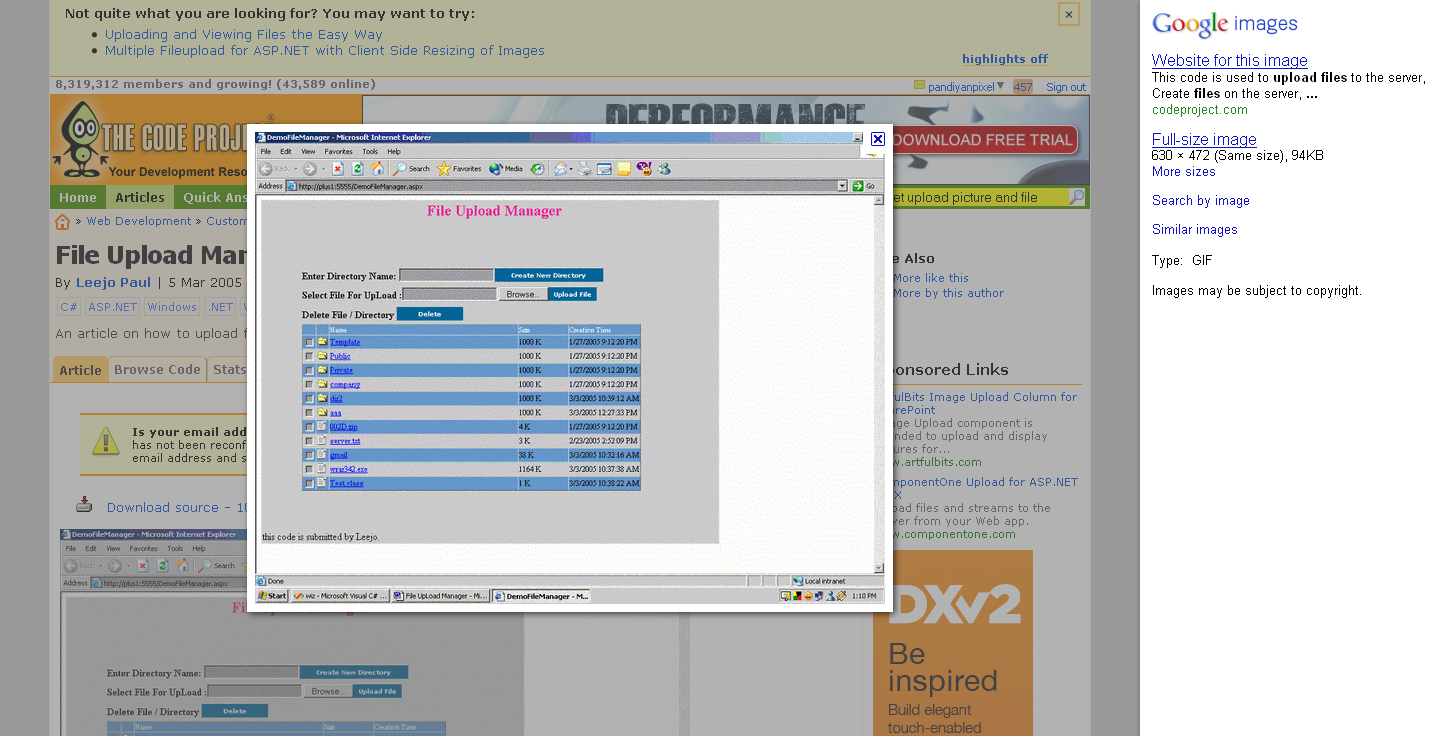1440x736 pixels.
Task: Tick the checkbox for the server.txt row in preview
Action: click(309, 441)
